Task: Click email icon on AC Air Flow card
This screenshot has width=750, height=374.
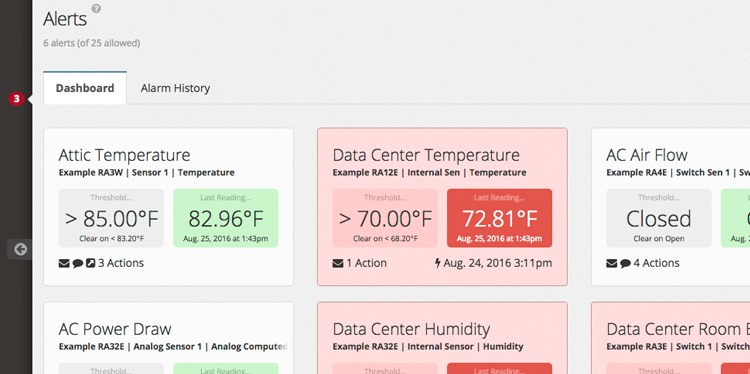Action: [612, 264]
